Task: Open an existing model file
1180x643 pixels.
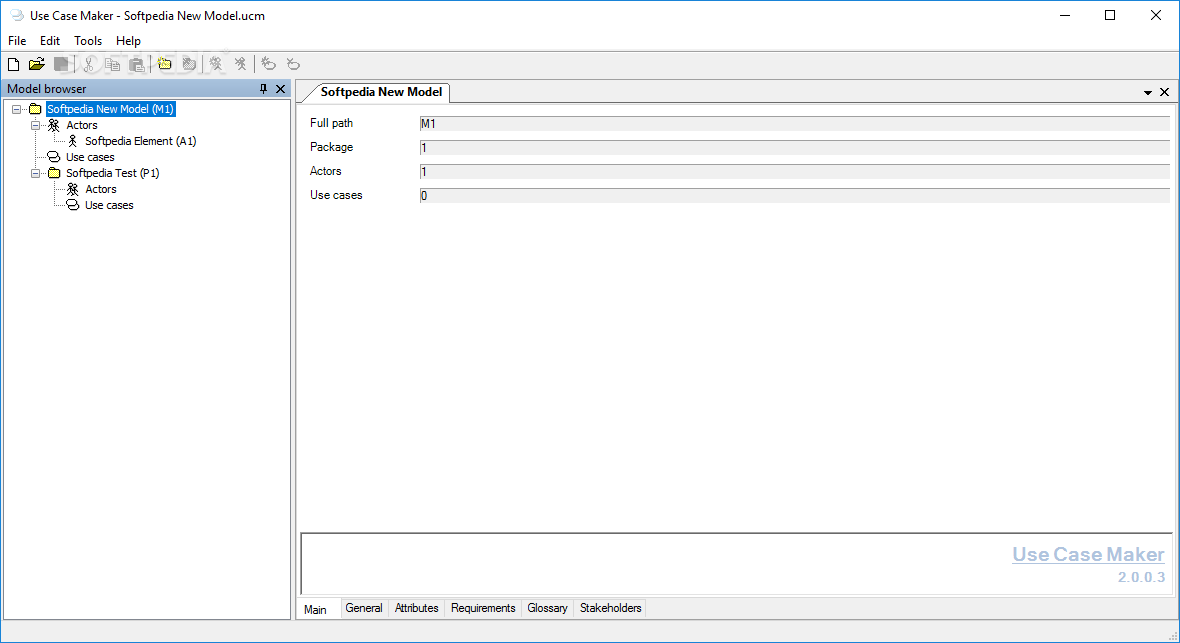Action: (37, 65)
